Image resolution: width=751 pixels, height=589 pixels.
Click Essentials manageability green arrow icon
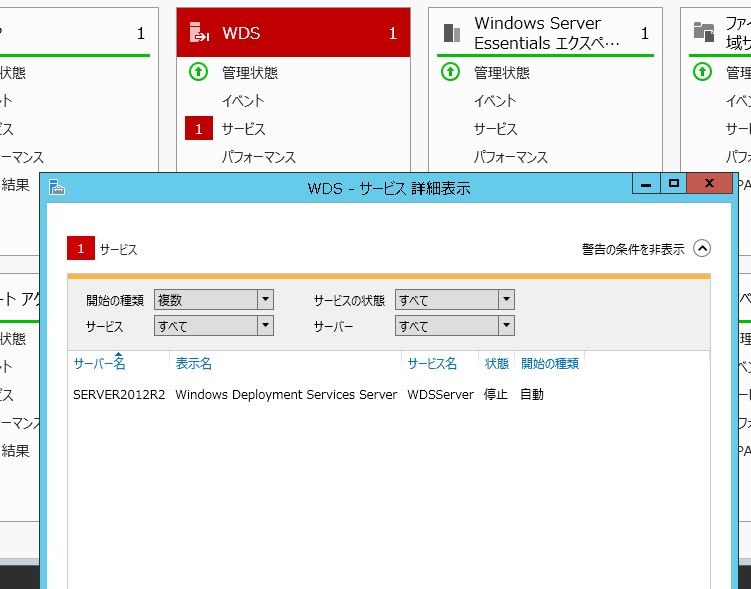coord(450,72)
